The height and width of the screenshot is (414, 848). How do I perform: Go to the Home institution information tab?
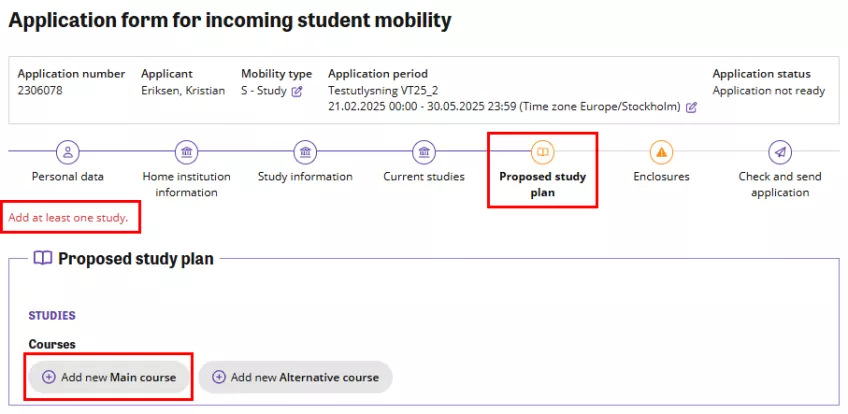click(x=186, y=184)
